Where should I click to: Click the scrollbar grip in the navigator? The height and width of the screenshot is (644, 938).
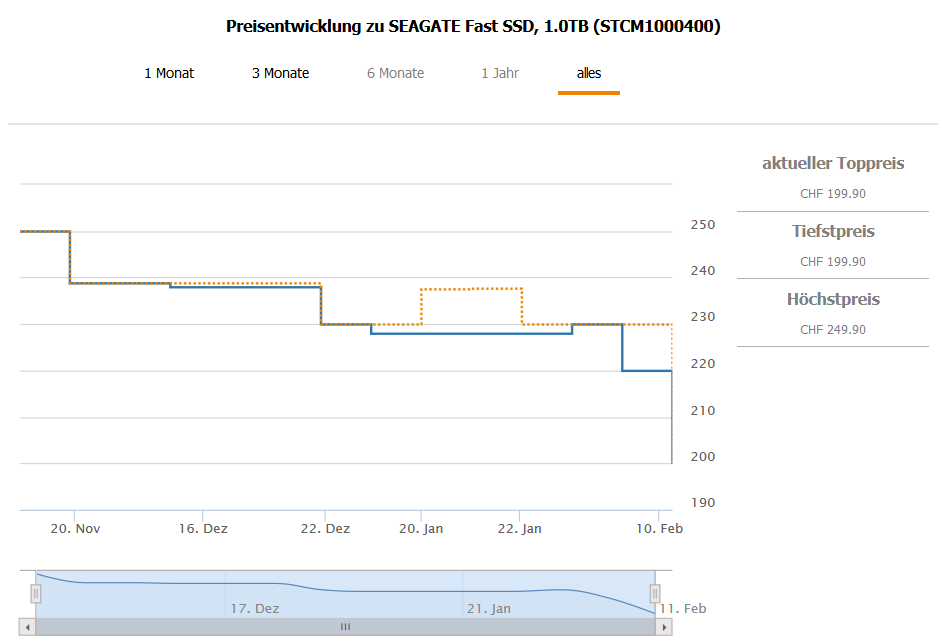click(x=345, y=627)
